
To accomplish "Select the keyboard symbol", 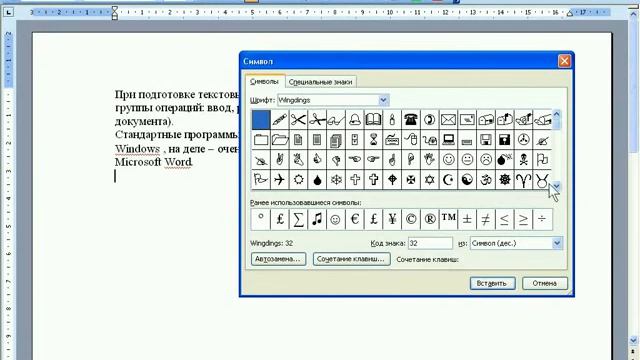I will point(392,140).
